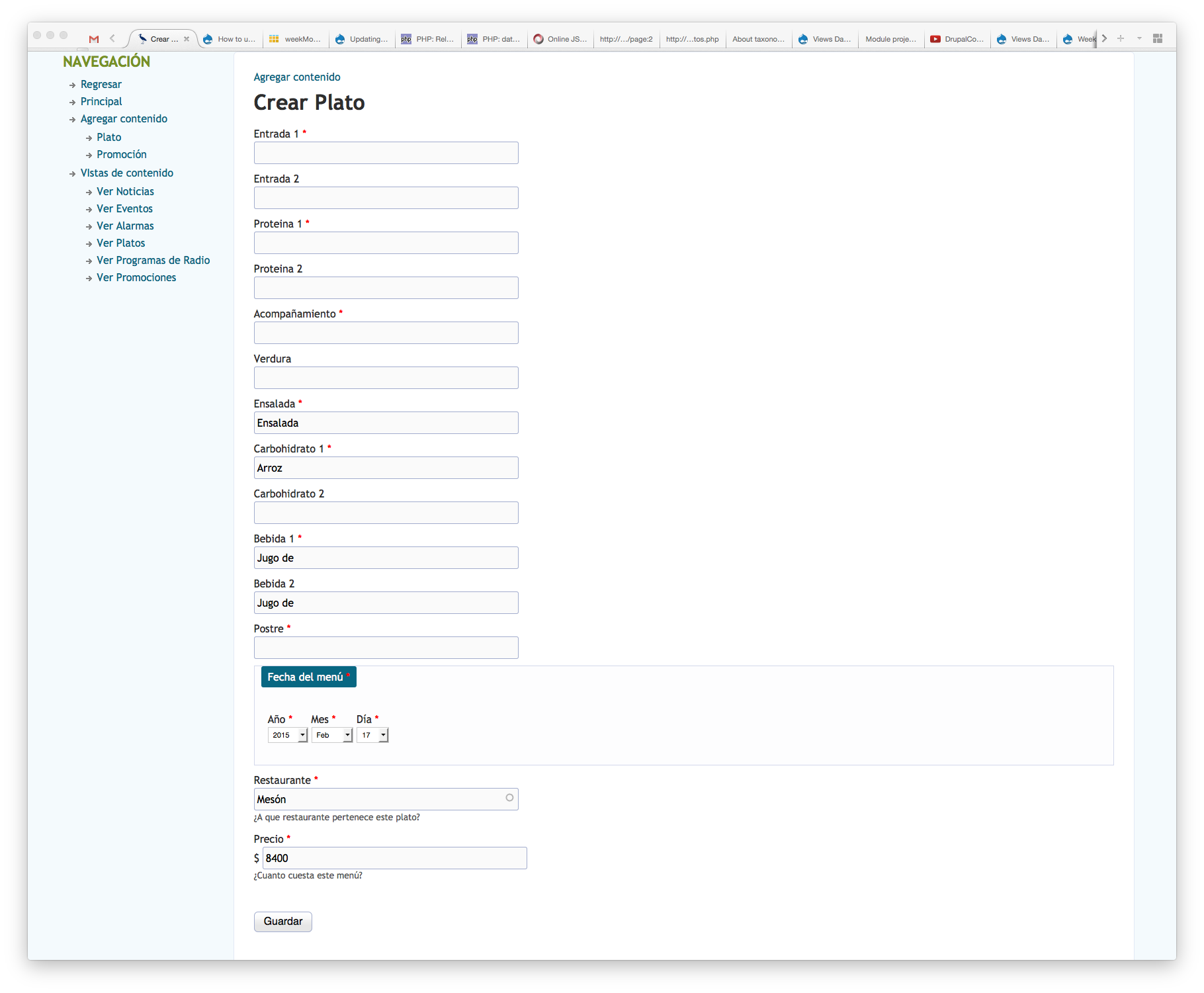Click the Restaurante field with Mesón

(386, 799)
